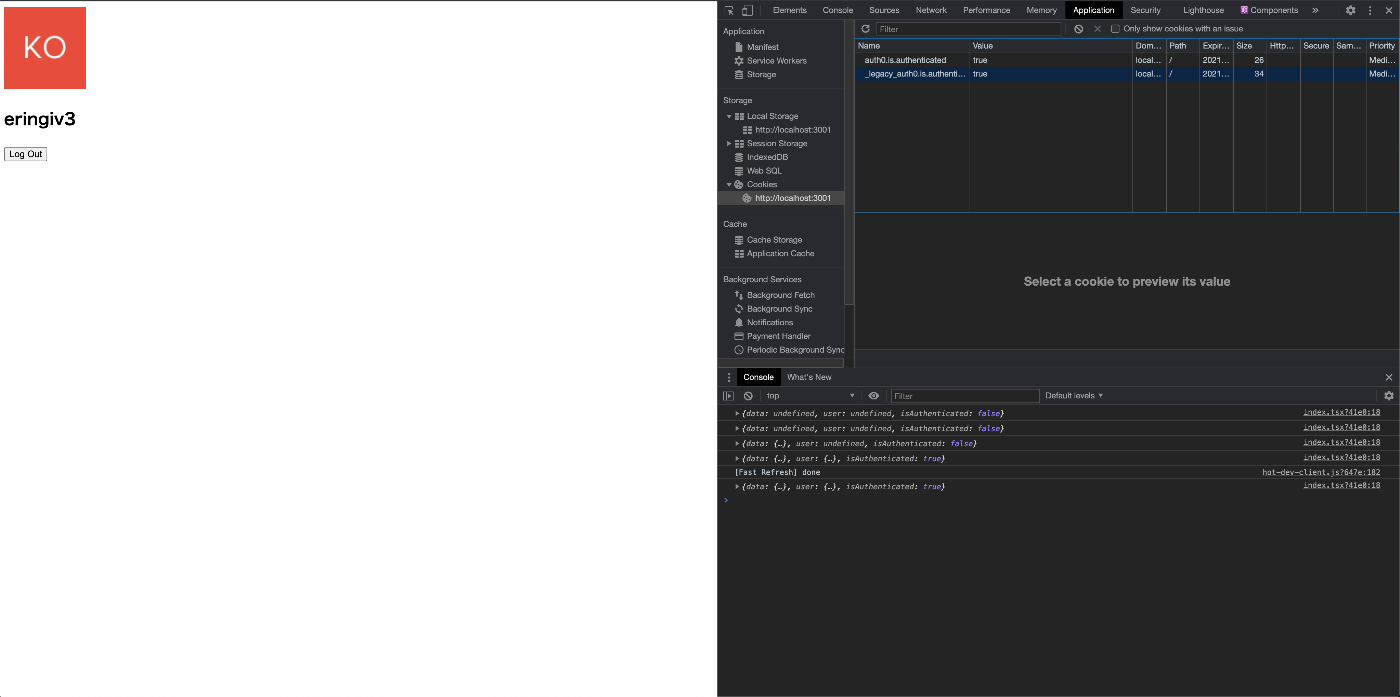Screen dimensions: 1400x697
Task: Open the DevTools three-dot customize menu
Action: 1370,10
